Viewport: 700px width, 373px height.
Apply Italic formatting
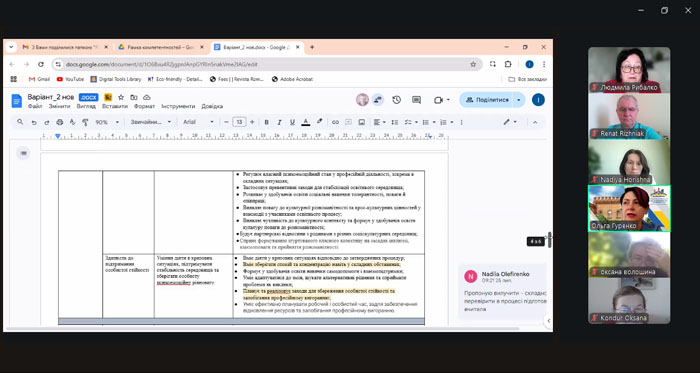[279, 122]
